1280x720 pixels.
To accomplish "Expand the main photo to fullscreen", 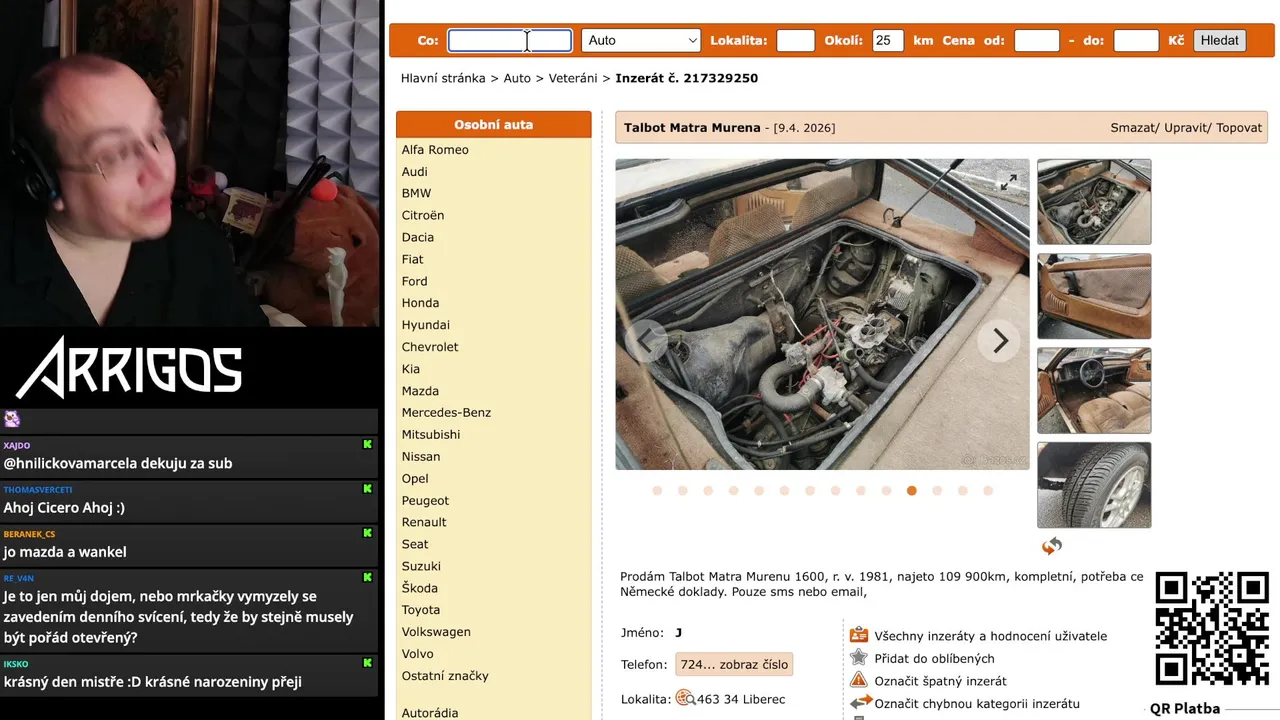I will click(1008, 182).
